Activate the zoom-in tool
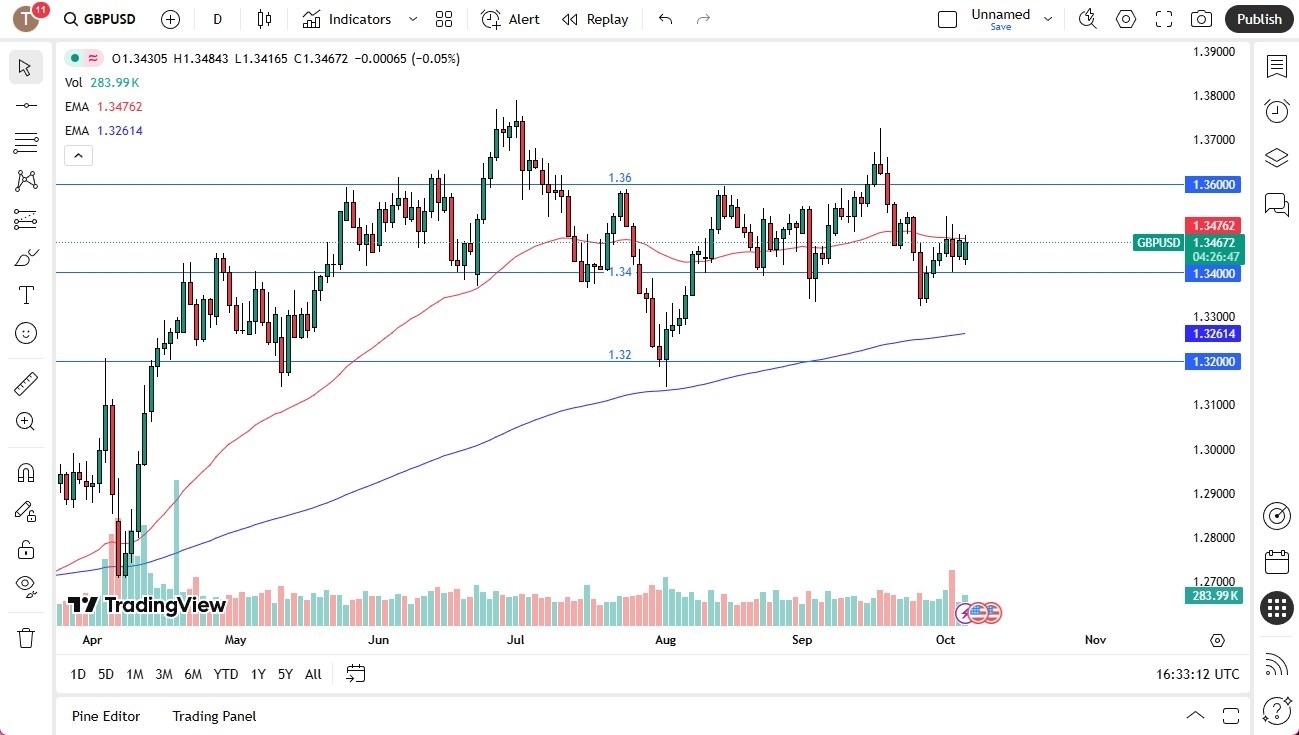Image resolution: width=1299 pixels, height=735 pixels. pyautogui.click(x=25, y=421)
